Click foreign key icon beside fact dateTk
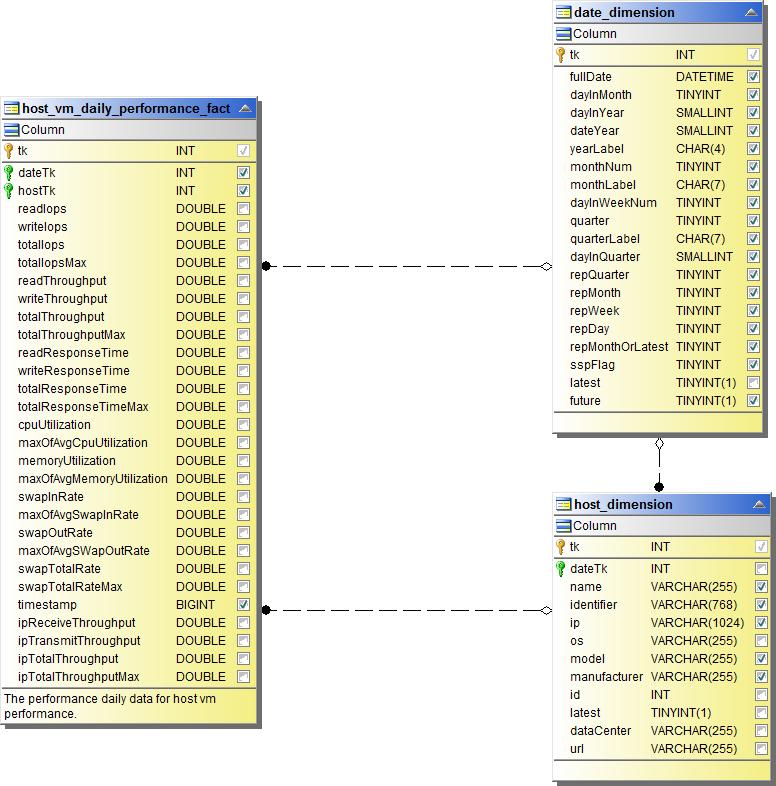The height and width of the screenshot is (786, 776). [9, 173]
